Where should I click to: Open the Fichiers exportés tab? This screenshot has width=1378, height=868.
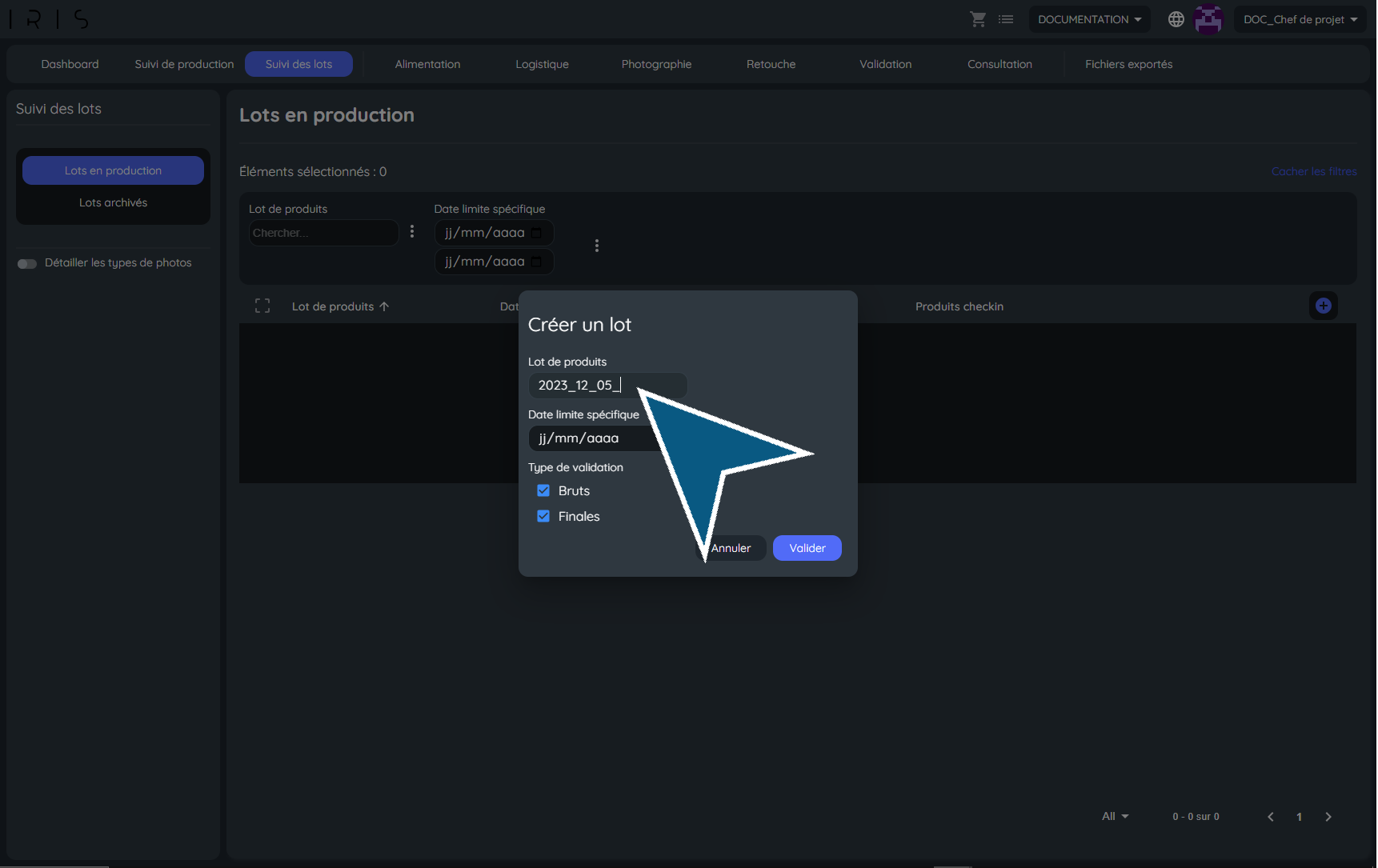tap(1128, 64)
